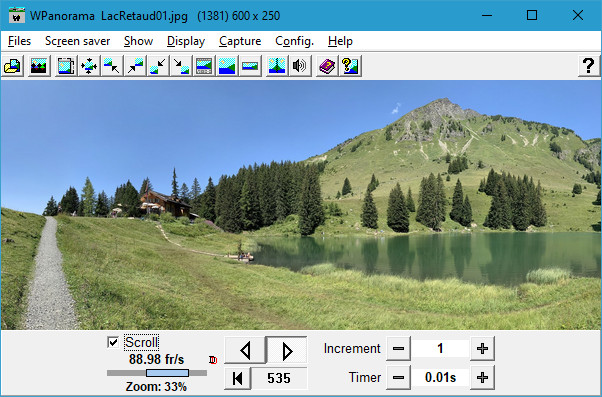This screenshot has width=602, height=397.
Task: Click the Timer value field showing 0.01s
Action: pyautogui.click(x=440, y=377)
